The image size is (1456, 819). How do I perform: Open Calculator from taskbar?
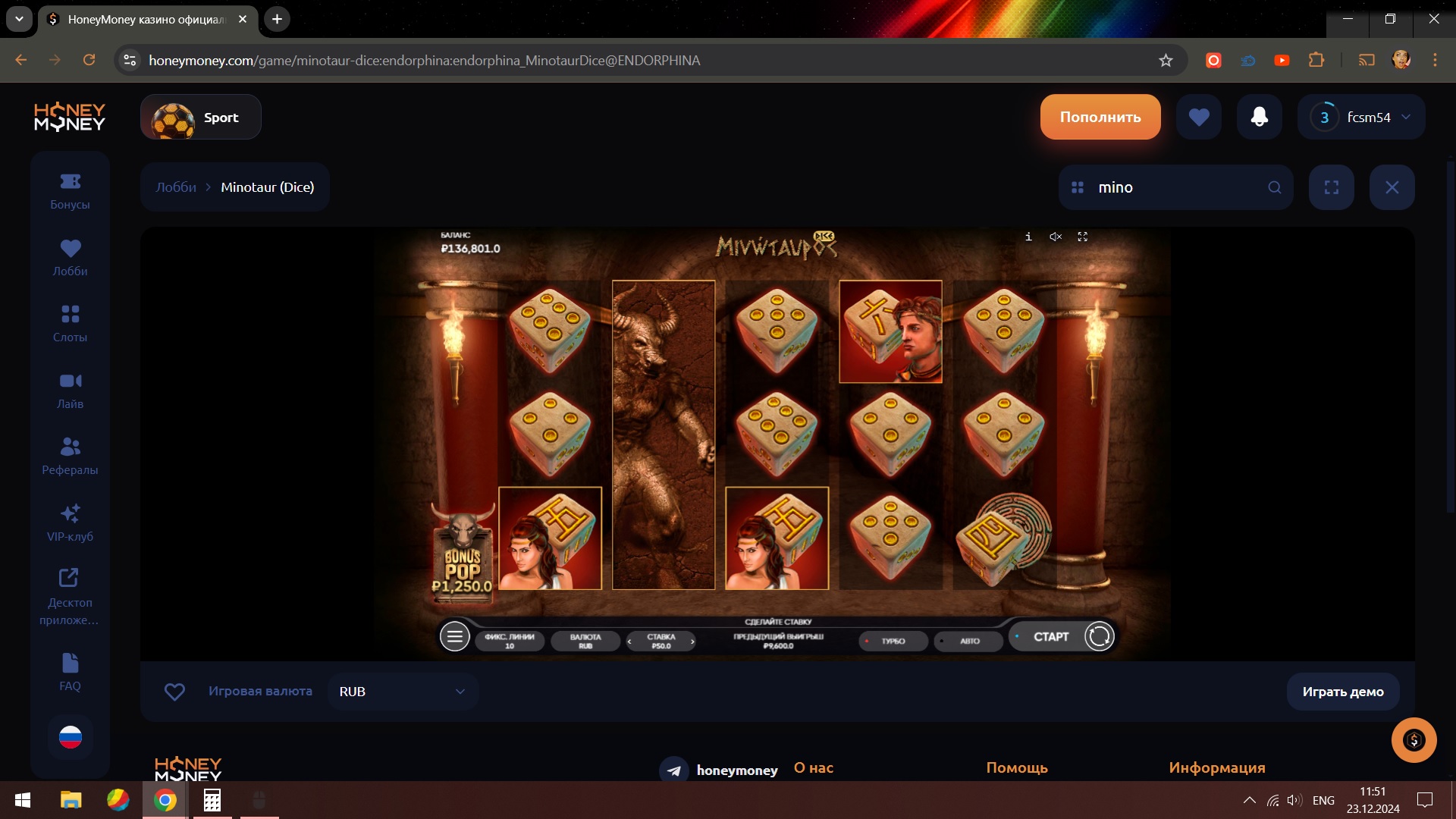[212, 800]
